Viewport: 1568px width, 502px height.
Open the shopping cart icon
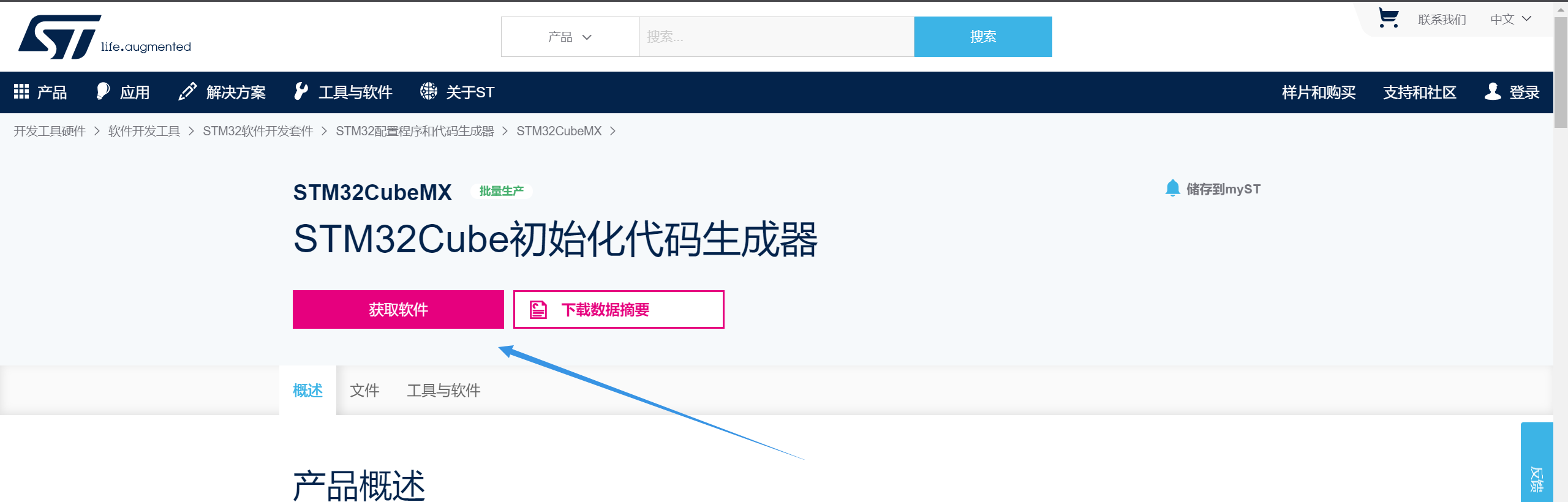[x=1388, y=18]
